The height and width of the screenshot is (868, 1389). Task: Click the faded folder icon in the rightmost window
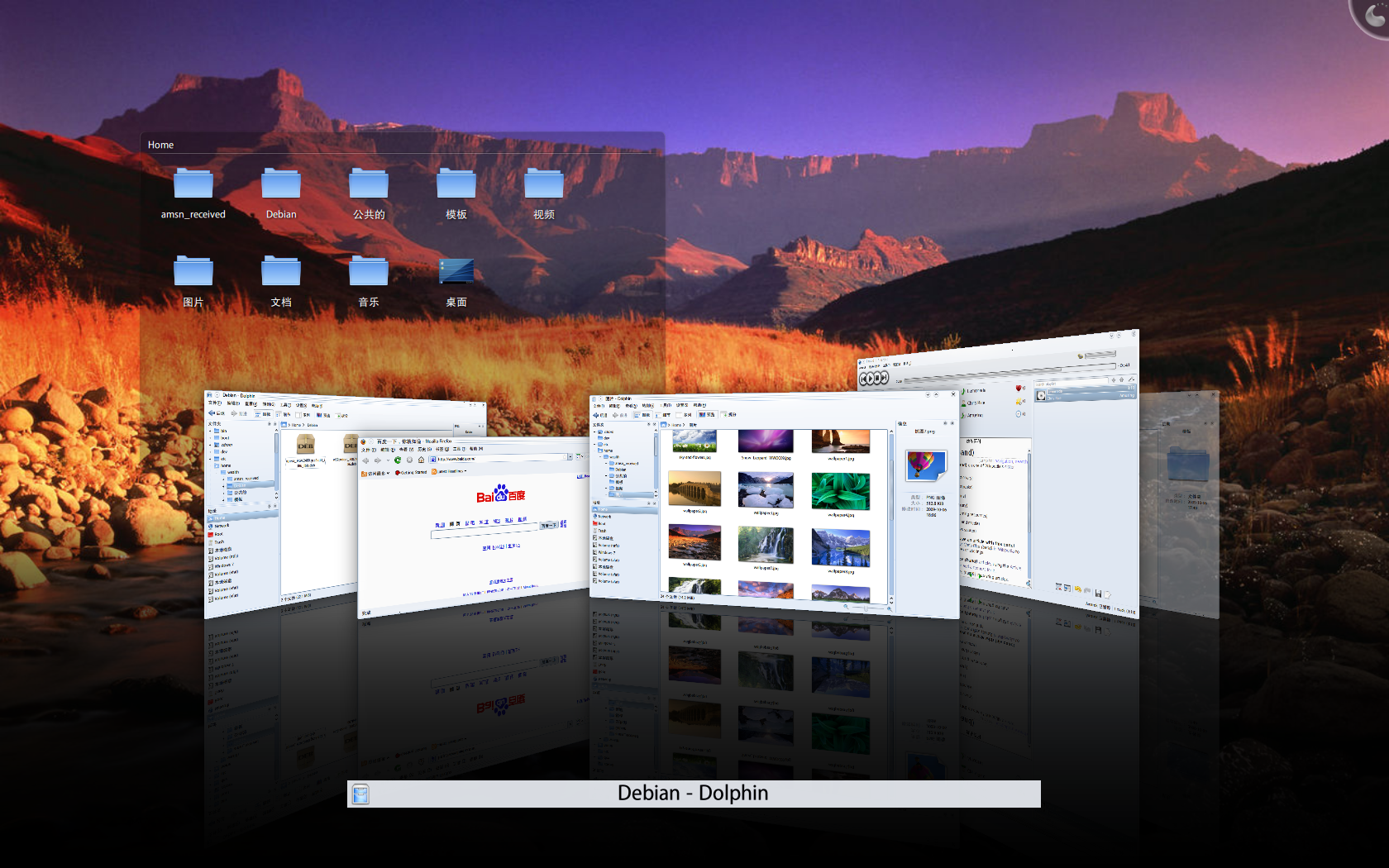(1188, 465)
